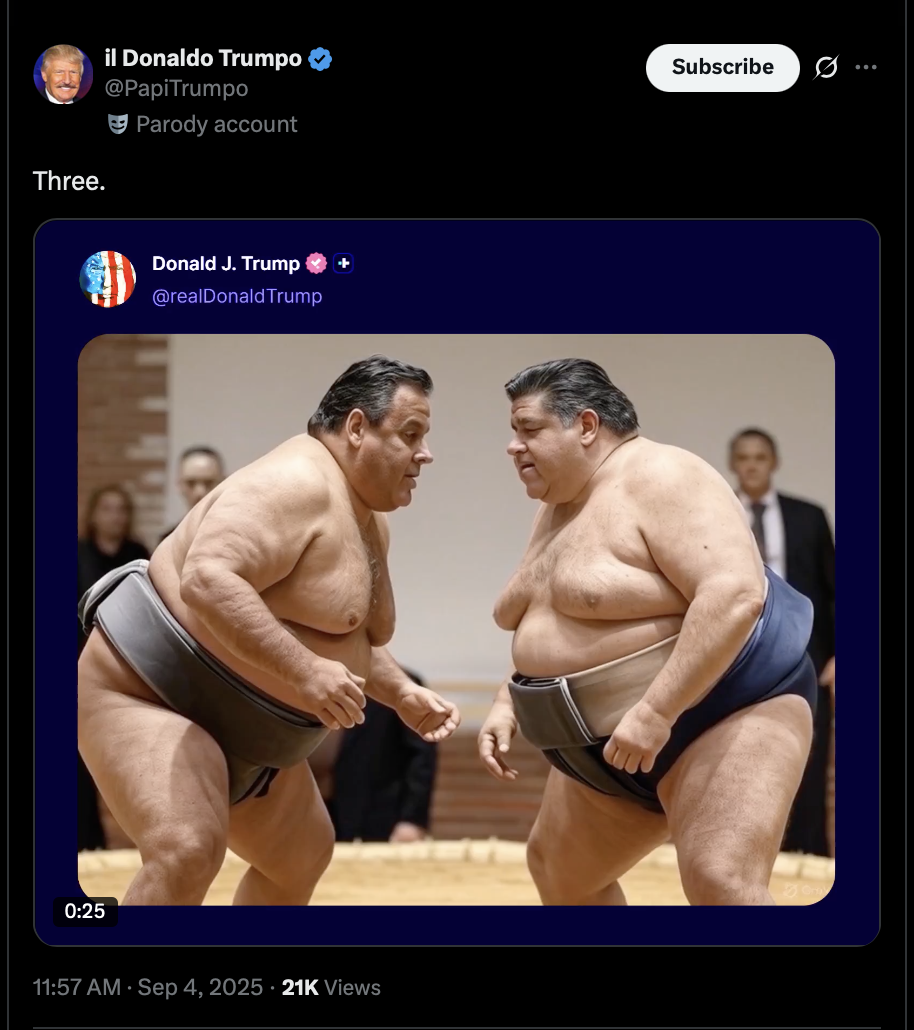This screenshot has width=914, height=1030.
Task: Click the blue verified checkmark badge
Action: pos(320,59)
